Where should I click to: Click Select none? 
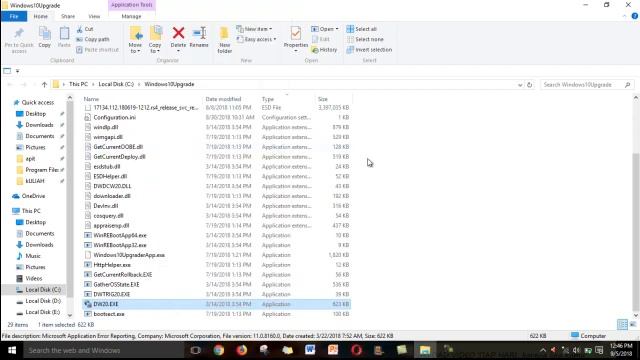(x=365, y=39)
